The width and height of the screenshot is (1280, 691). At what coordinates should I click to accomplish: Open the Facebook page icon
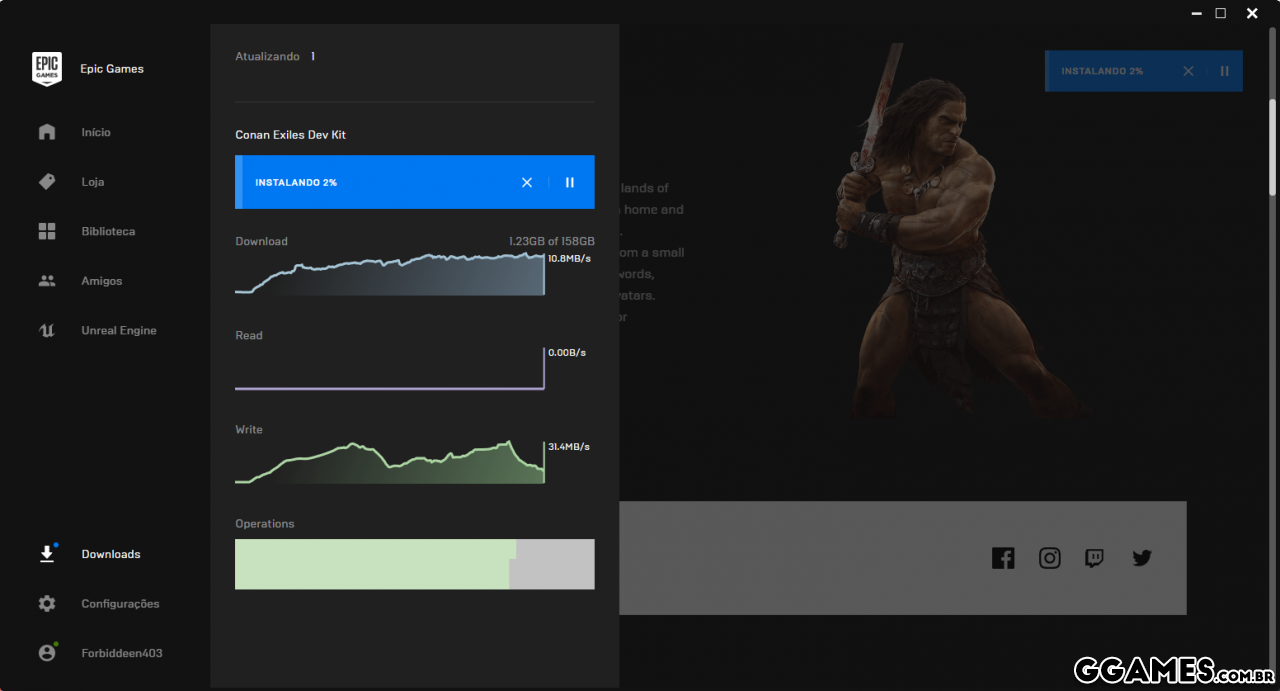1003,558
